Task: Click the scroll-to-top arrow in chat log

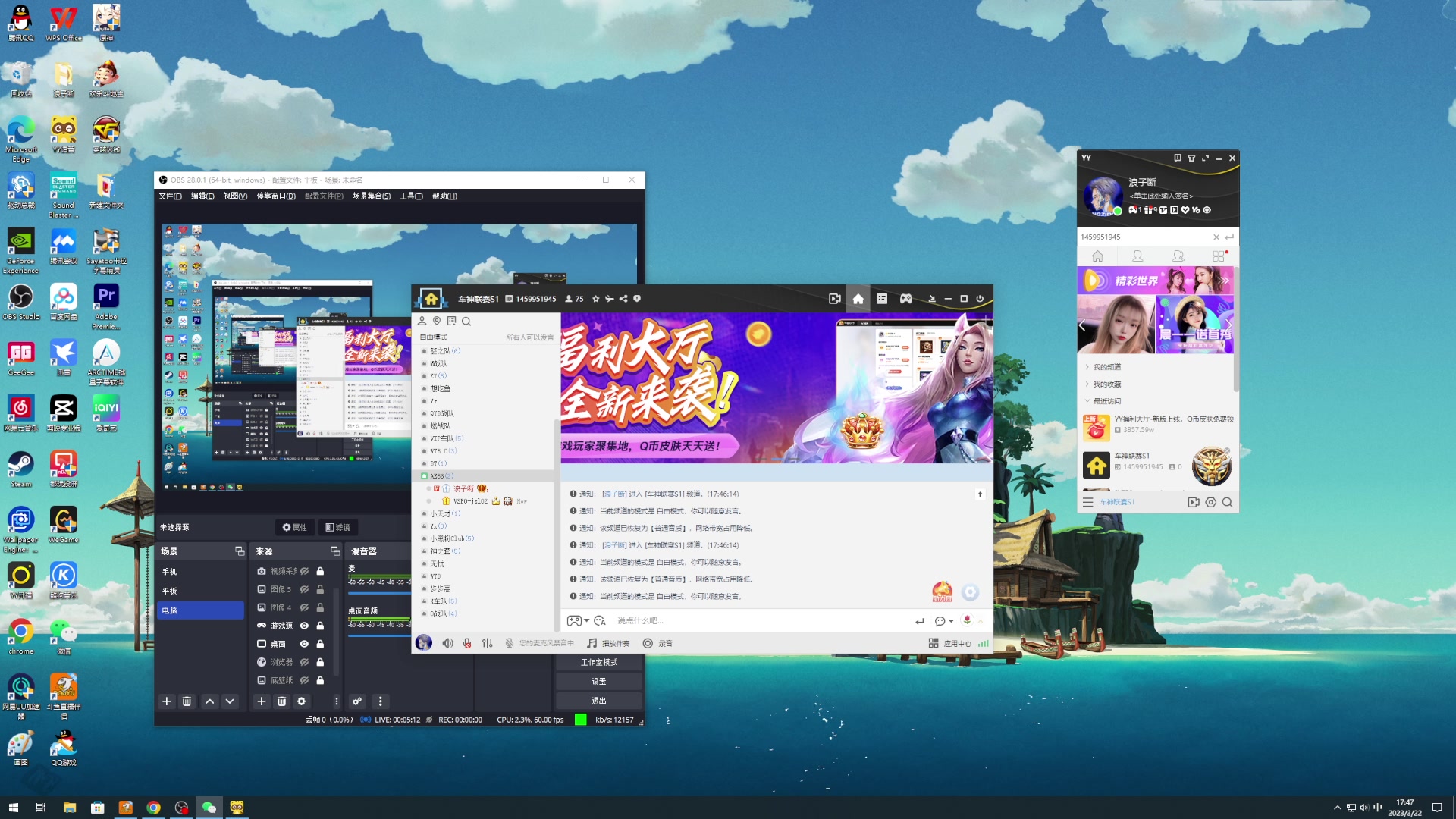Action: point(980,494)
